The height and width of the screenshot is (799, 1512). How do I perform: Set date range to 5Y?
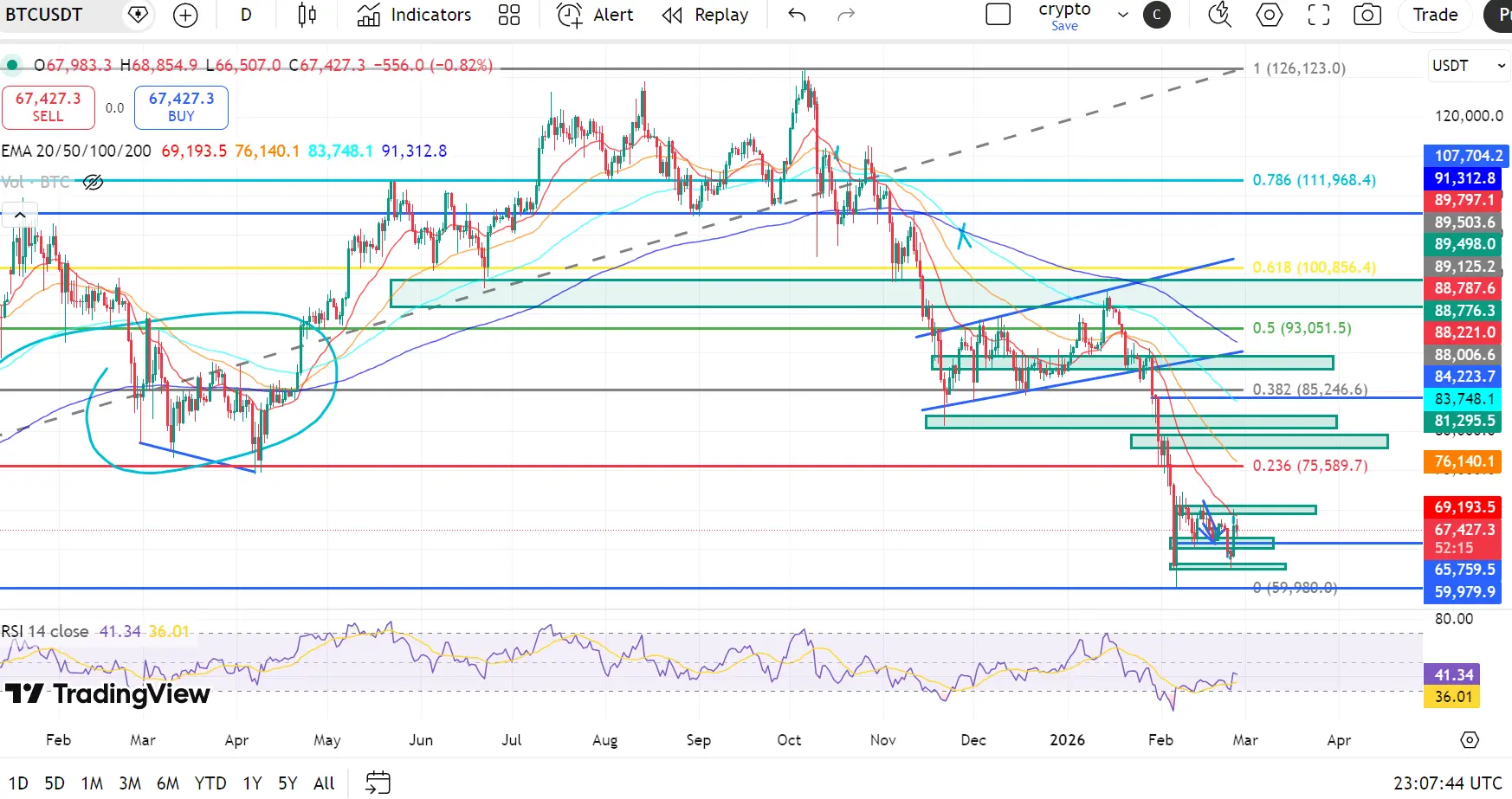288,783
